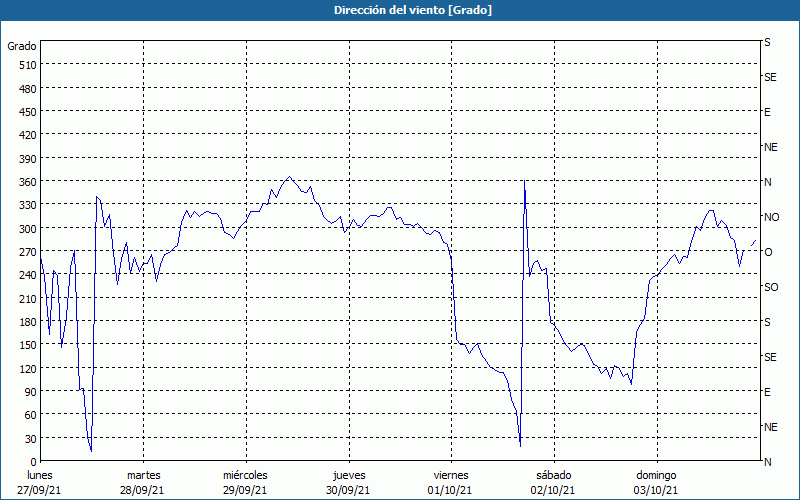The image size is (800, 500).
Task: Click the 'O' compass label on right axis
Action: [768, 252]
